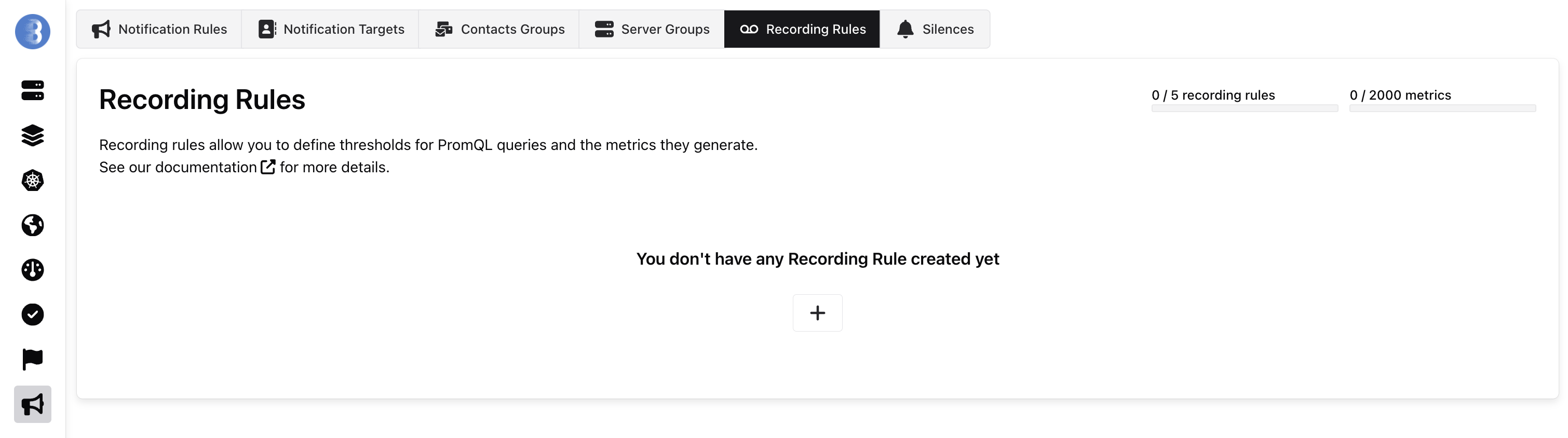Click the Recording Rules cassette icon in the tab
Image resolution: width=1568 pixels, height=438 pixels.
pyautogui.click(x=749, y=29)
